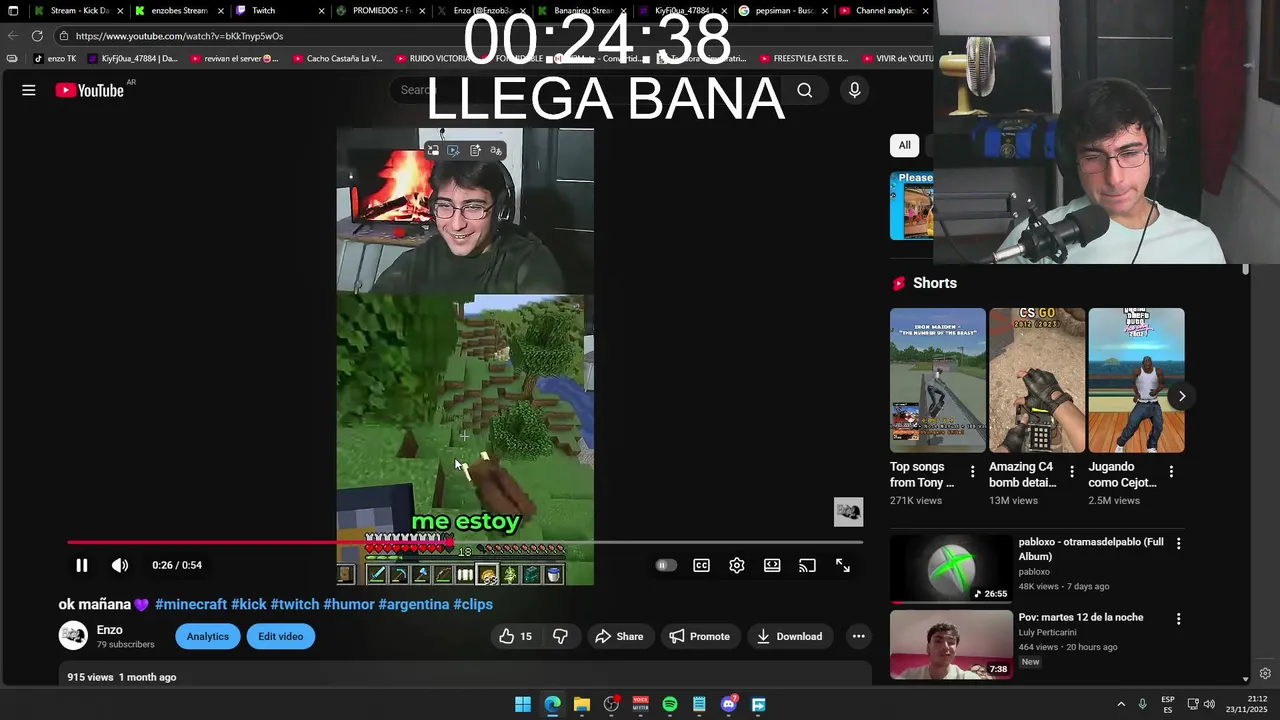Open Promote for this video
Image resolution: width=1280 pixels, height=720 pixels.
point(700,636)
